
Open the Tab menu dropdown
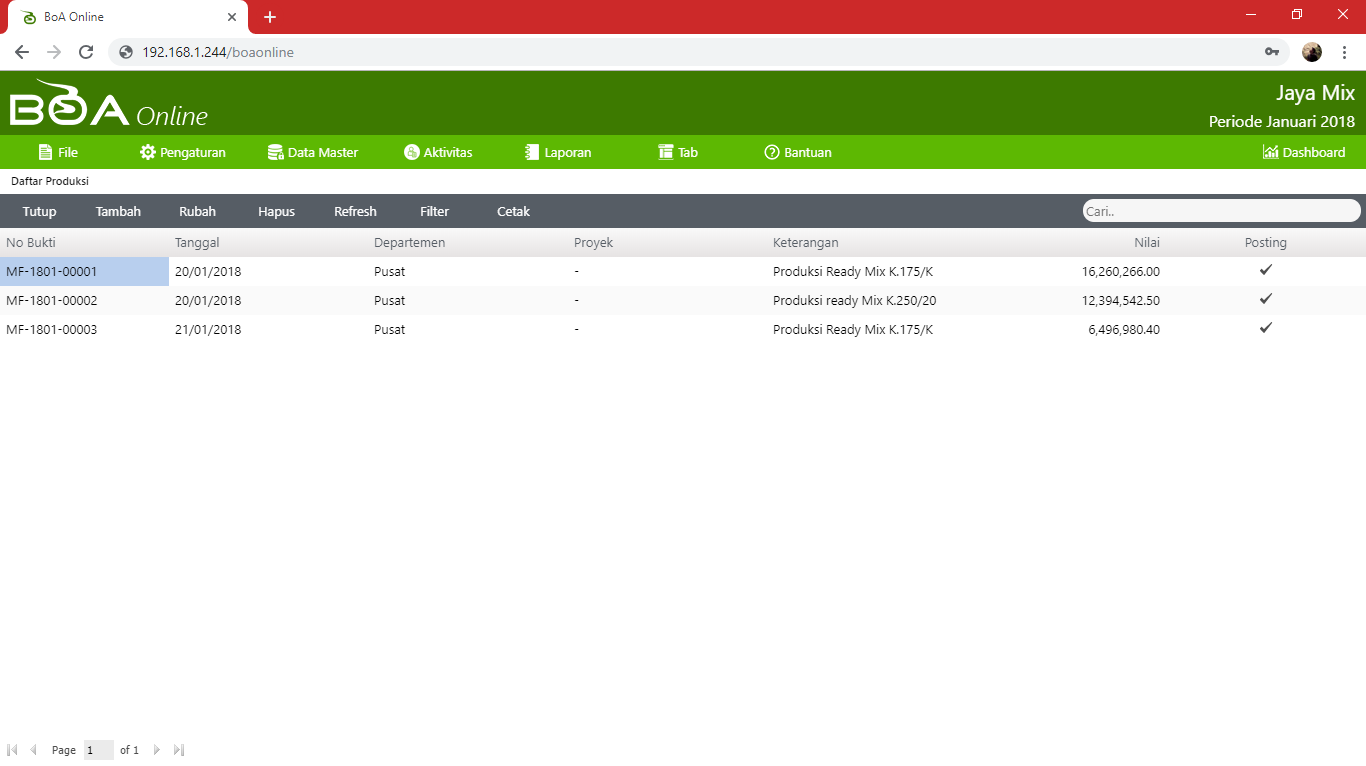pyautogui.click(x=678, y=152)
